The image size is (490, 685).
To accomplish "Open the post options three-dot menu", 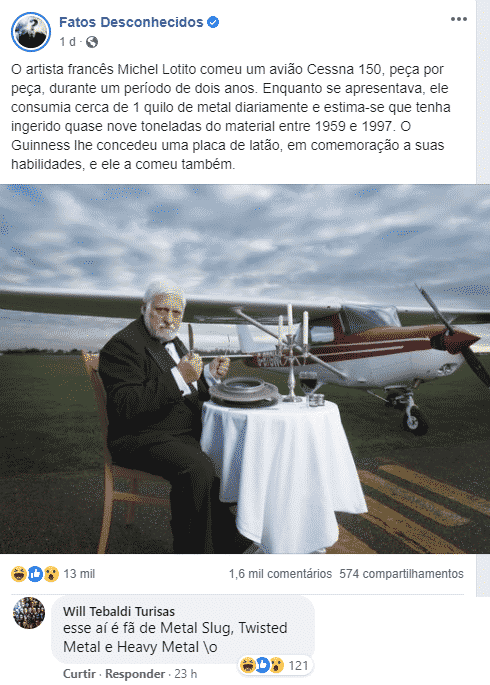I will (x=459, y=19).
